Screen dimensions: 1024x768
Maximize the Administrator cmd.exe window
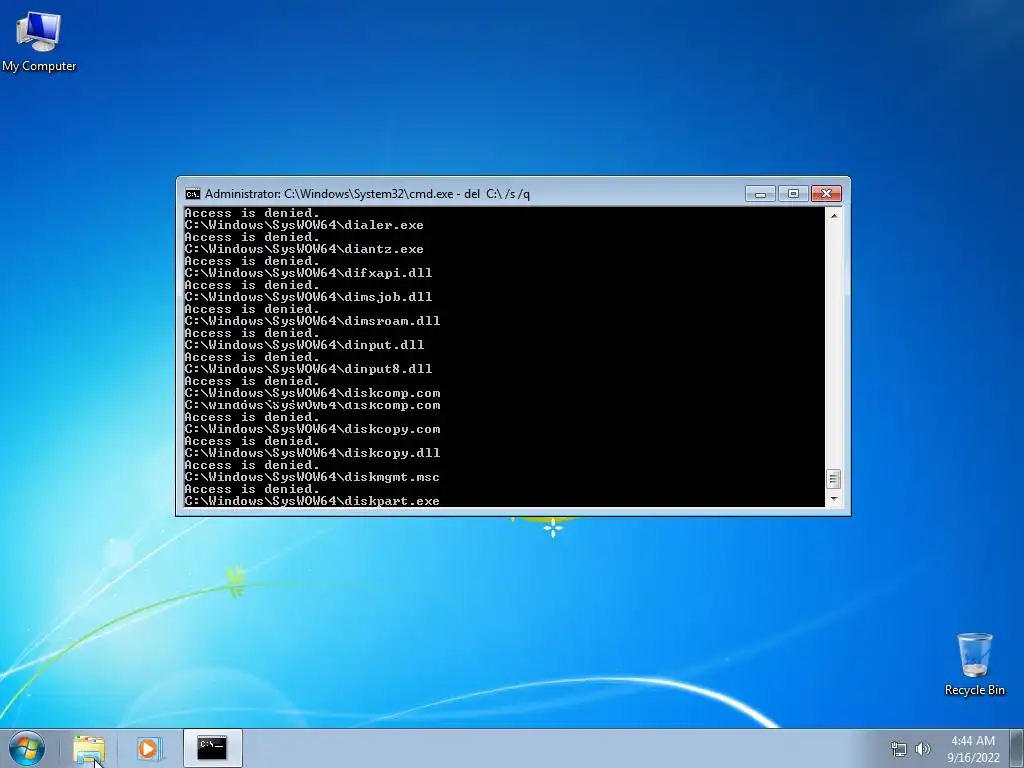pos(793,194)
